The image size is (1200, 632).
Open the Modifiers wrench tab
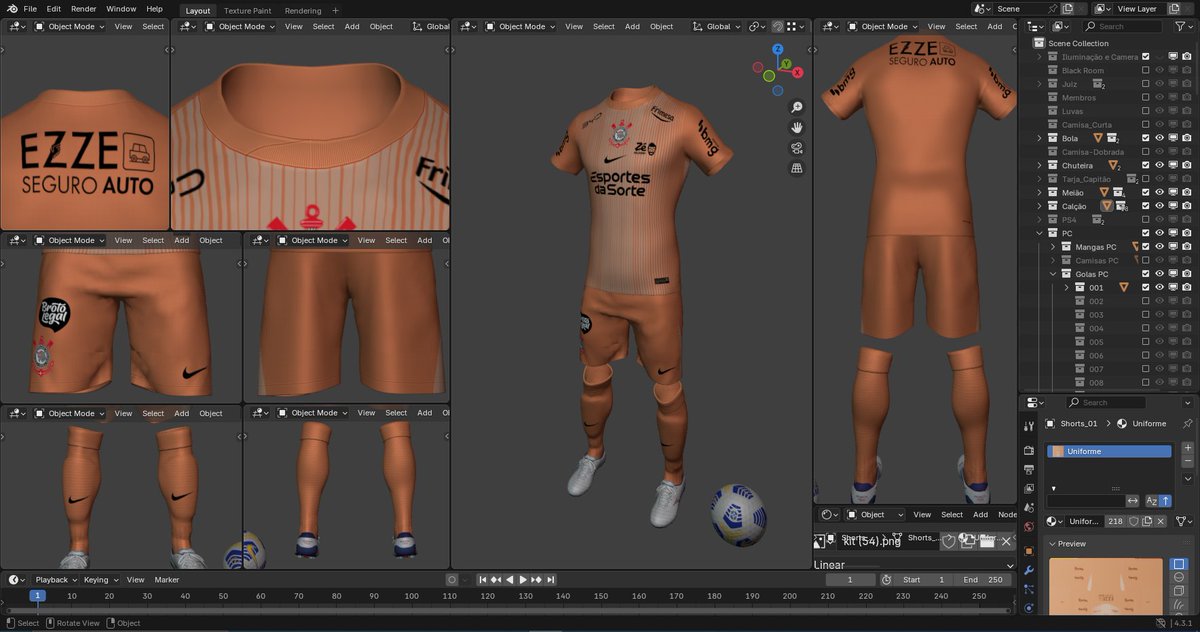tap(1029, 570)
